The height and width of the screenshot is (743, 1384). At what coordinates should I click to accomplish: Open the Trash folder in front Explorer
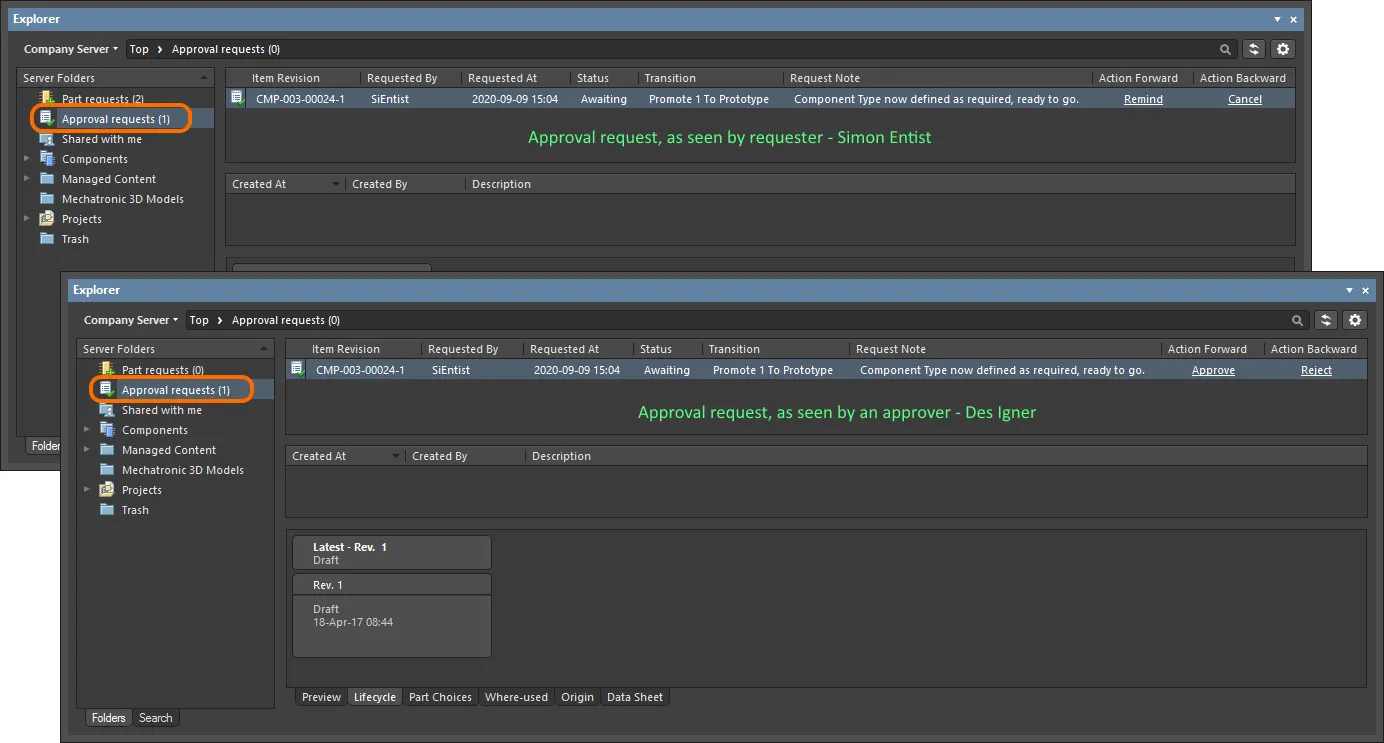pos(135,510)
